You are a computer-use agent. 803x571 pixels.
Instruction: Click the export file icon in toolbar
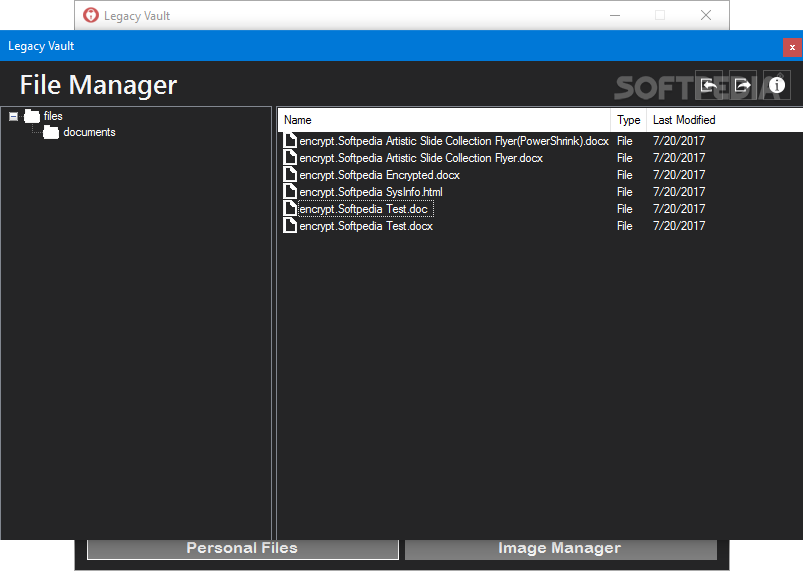tap(743, 85)
